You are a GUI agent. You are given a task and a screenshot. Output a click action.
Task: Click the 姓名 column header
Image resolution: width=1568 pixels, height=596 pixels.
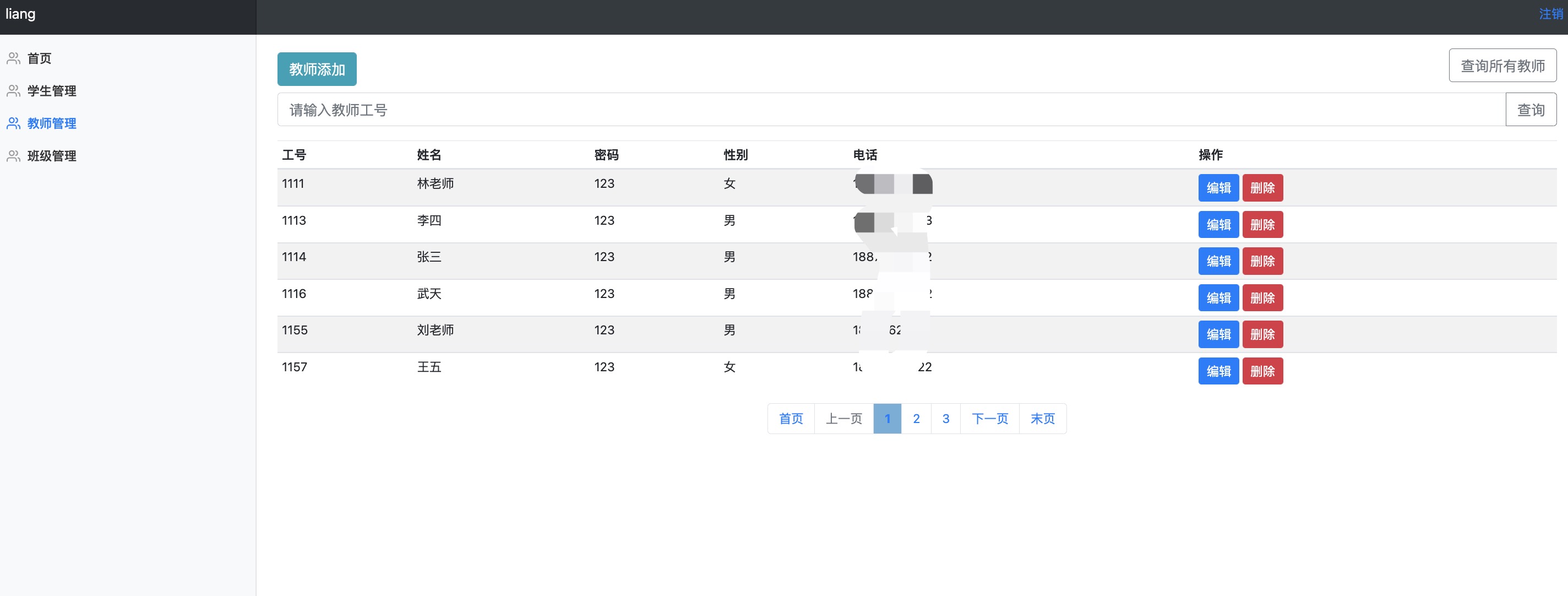(x=429, y=155)
